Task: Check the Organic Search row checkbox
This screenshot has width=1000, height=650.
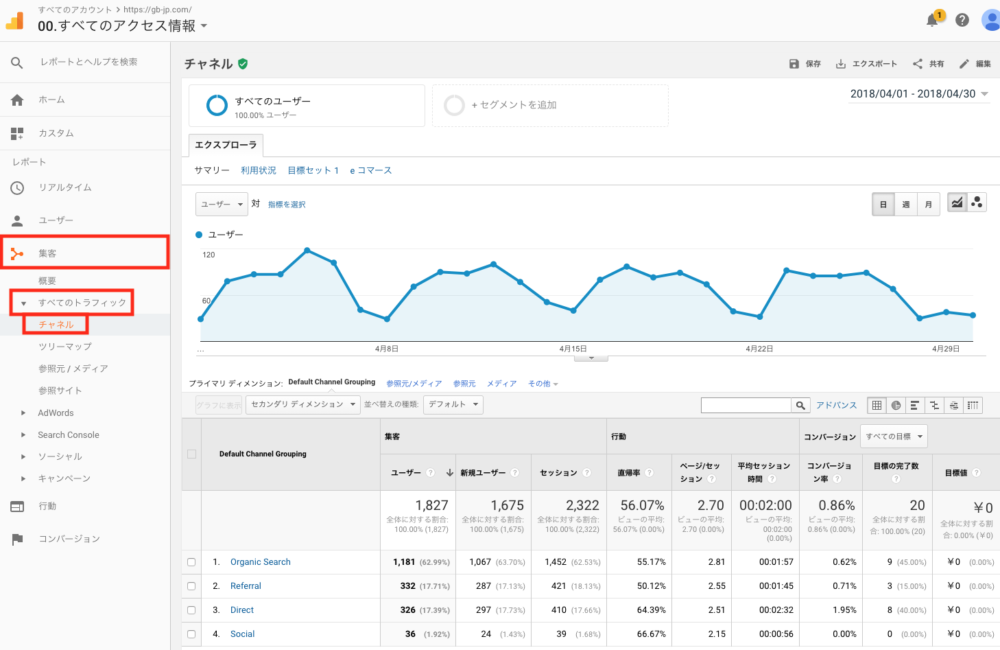Action: [192, 562]
